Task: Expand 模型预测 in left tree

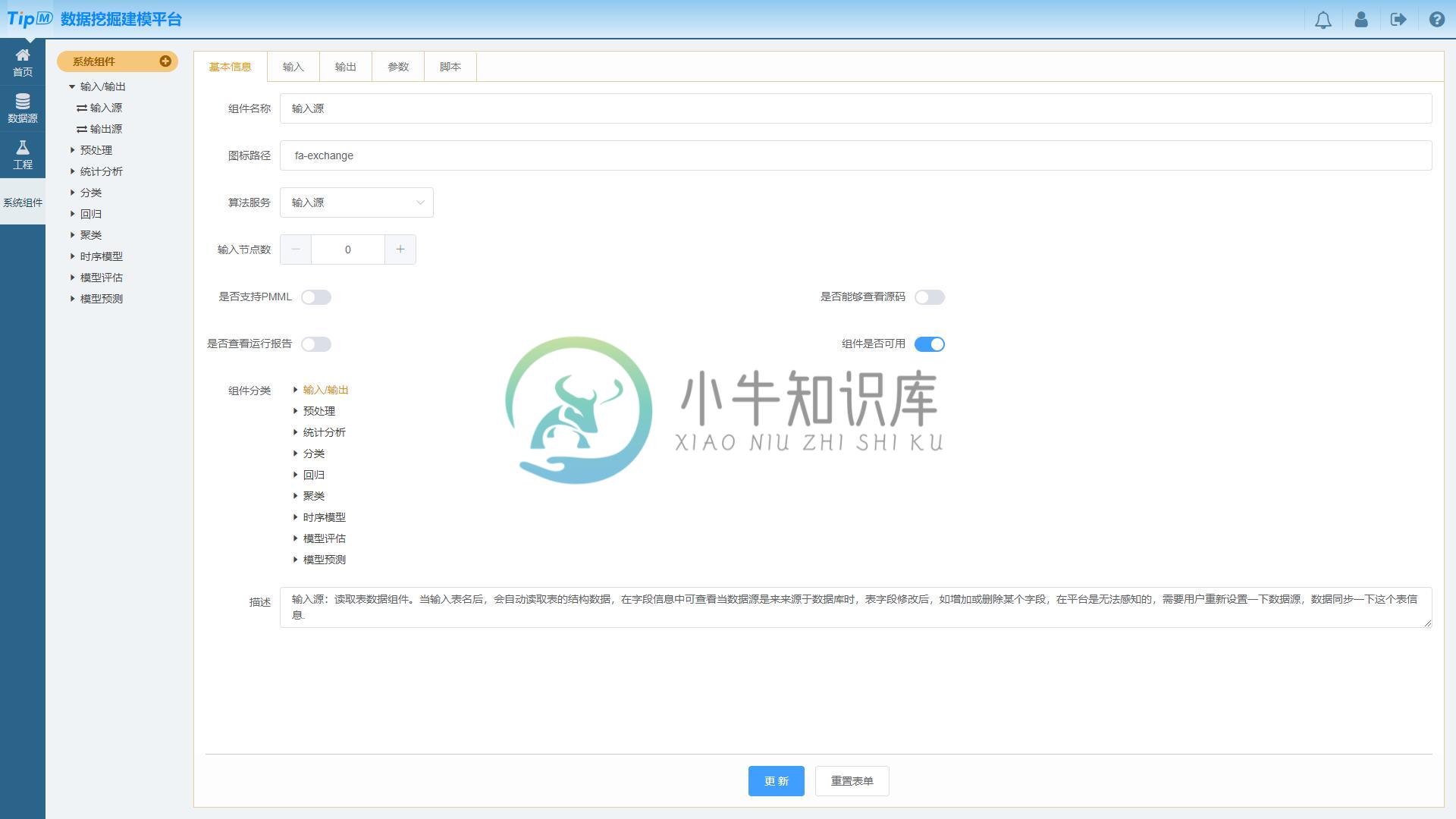Action: pyautogui.click(x=73, y=299)
